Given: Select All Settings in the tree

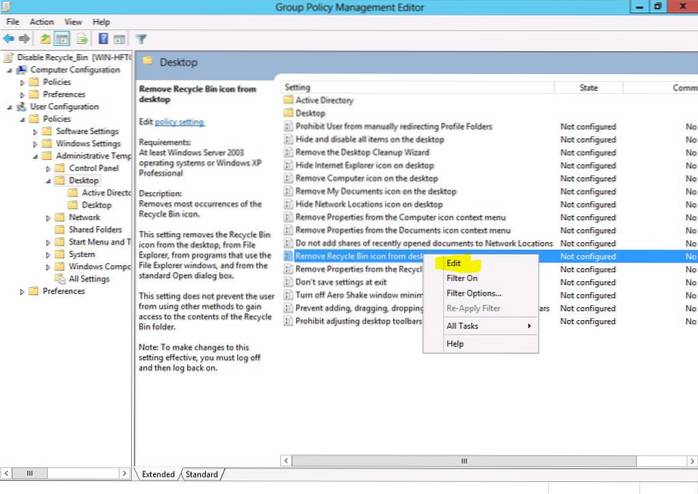Looking at the screenshot, I should (89, 279).
